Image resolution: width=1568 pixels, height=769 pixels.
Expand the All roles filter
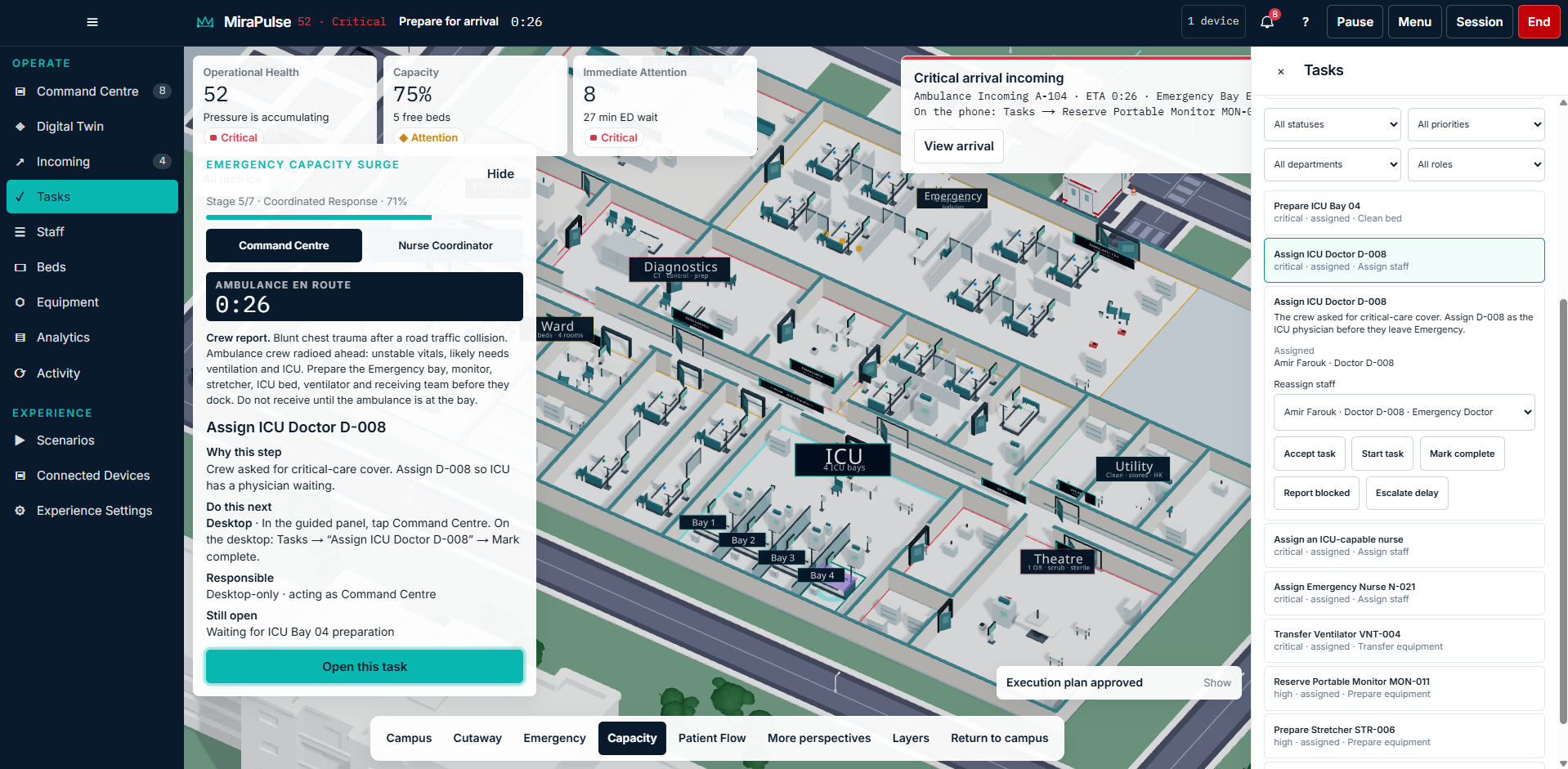tap(1476, 165)
